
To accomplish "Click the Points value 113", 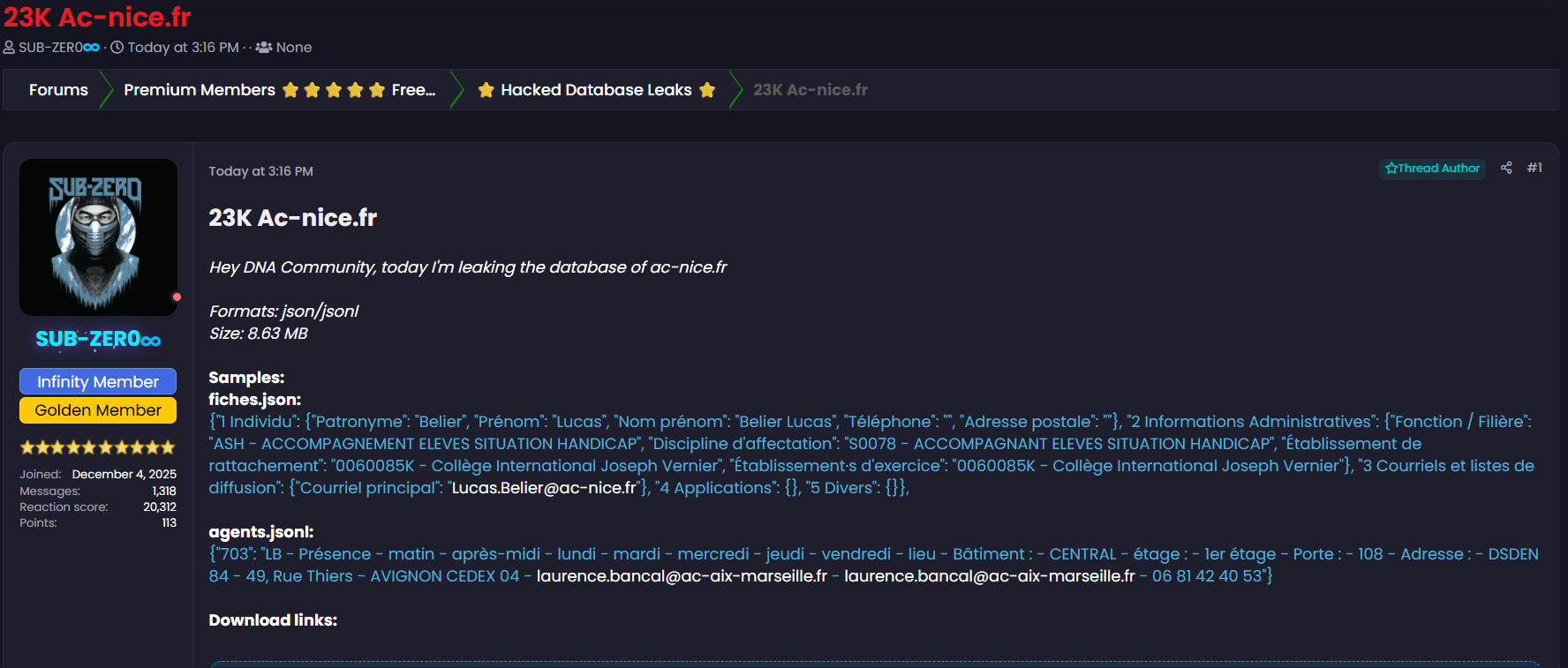I will click(x=169, y=522).
